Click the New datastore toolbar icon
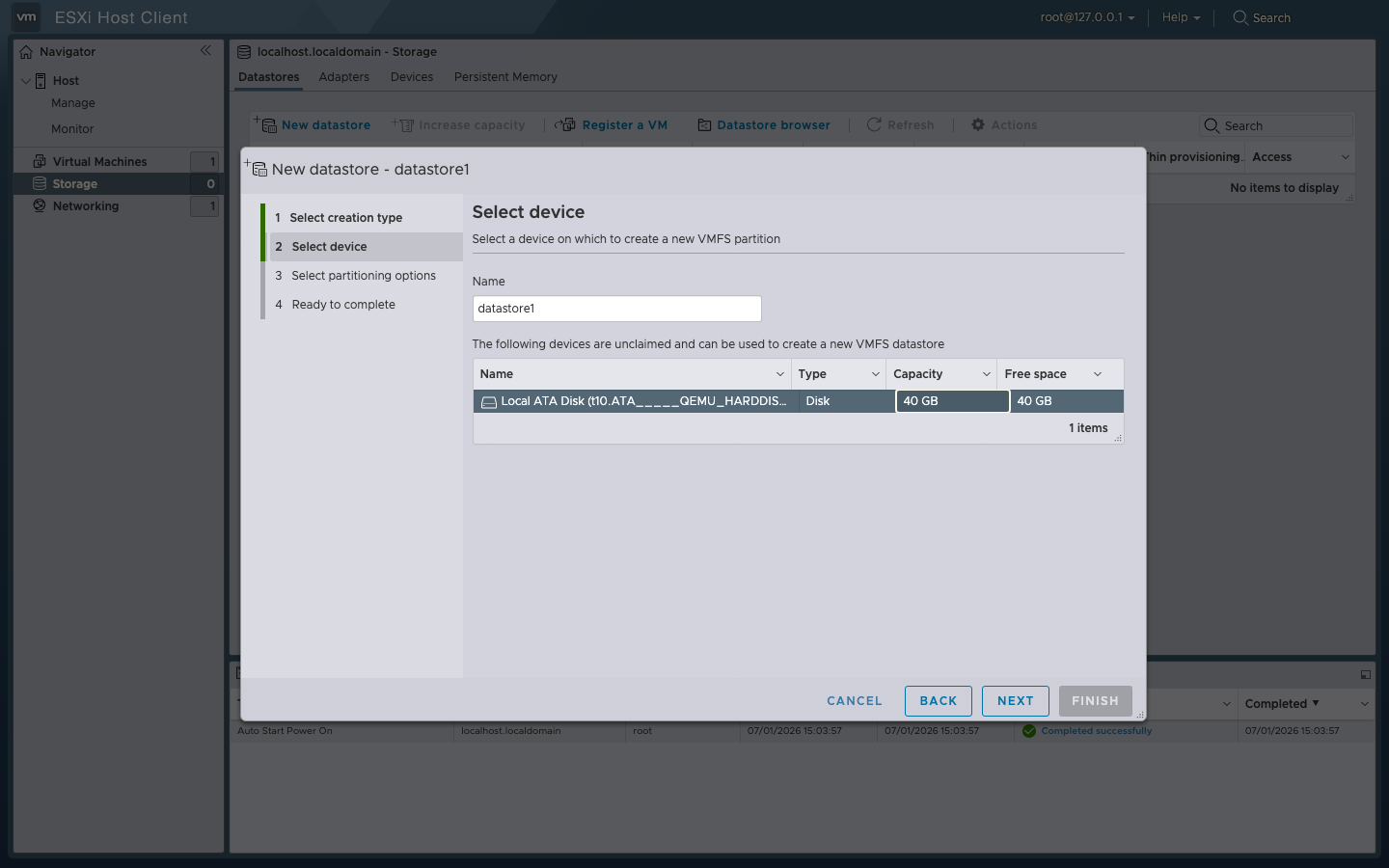The width and height of the screenshot is (1389, 868). point(266,124)
